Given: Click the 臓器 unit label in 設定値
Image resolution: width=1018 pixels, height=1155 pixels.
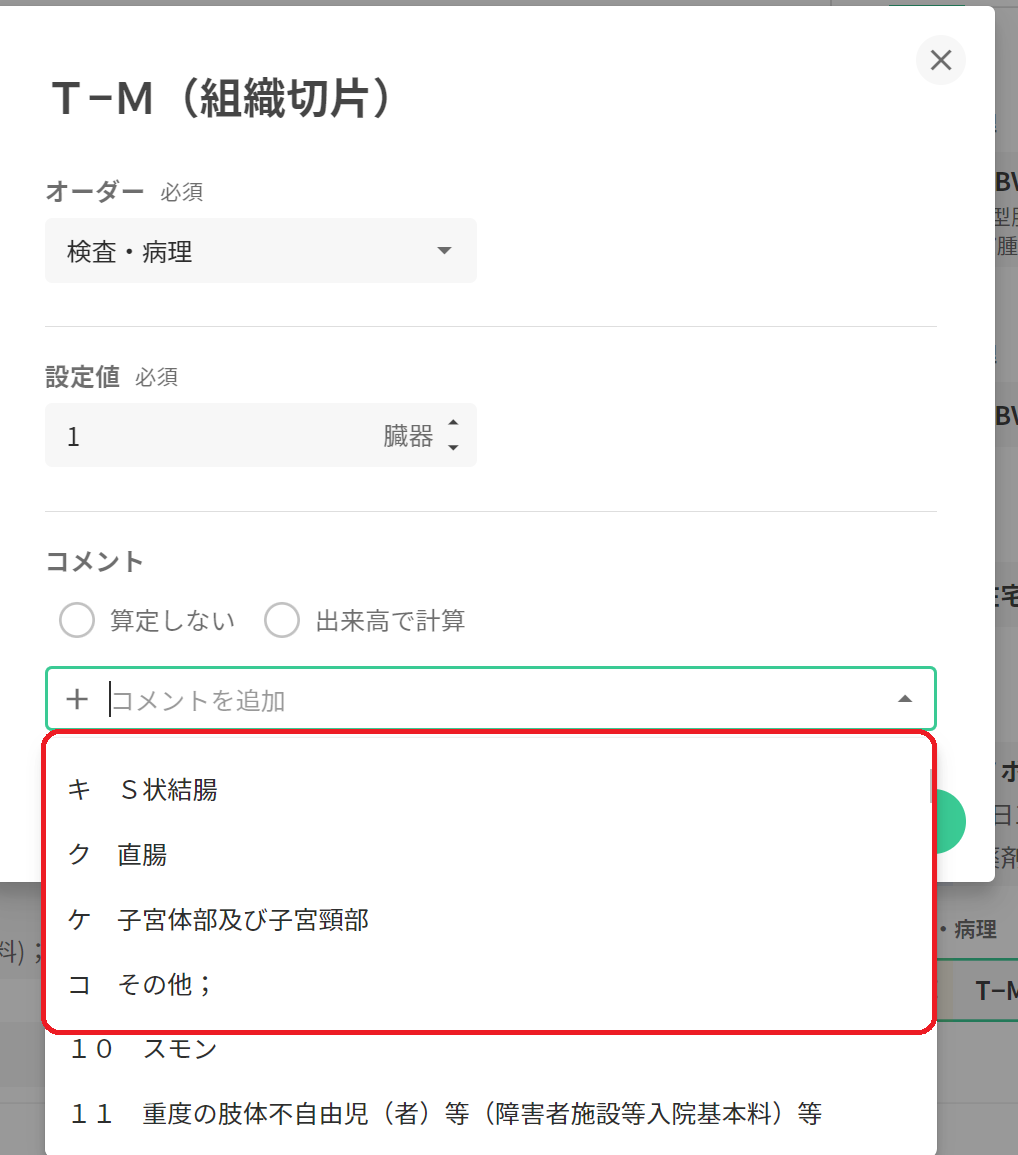Looking at the screenshot, I should [x=408, y=436].
